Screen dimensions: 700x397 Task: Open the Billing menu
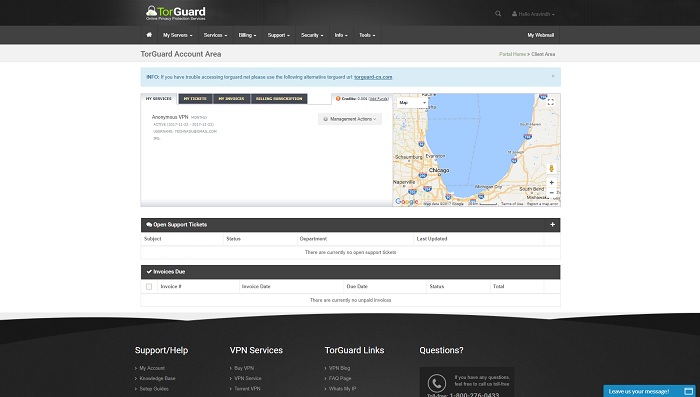[247, 35]
